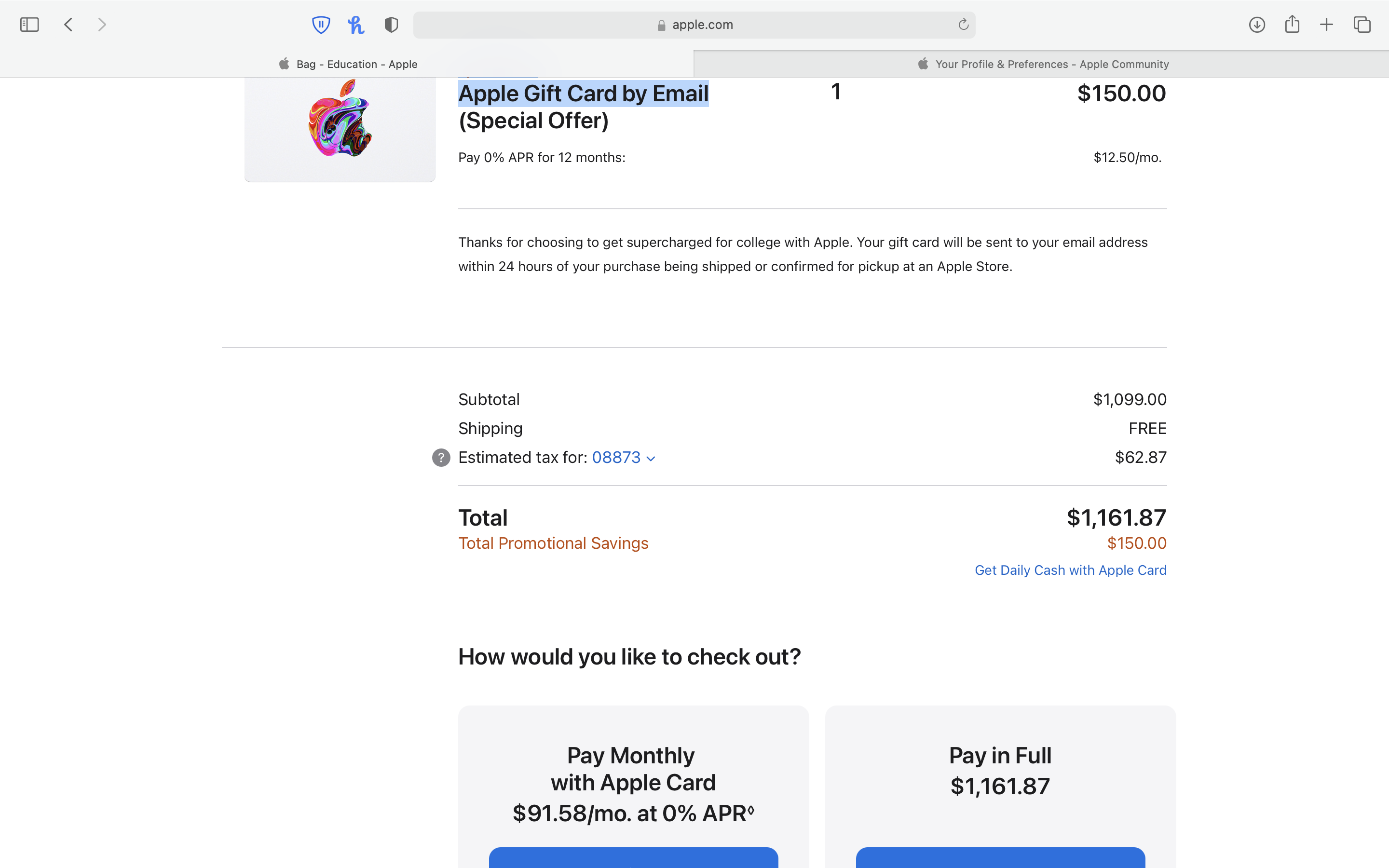Click the estimated tax help icon

[441, 458]
